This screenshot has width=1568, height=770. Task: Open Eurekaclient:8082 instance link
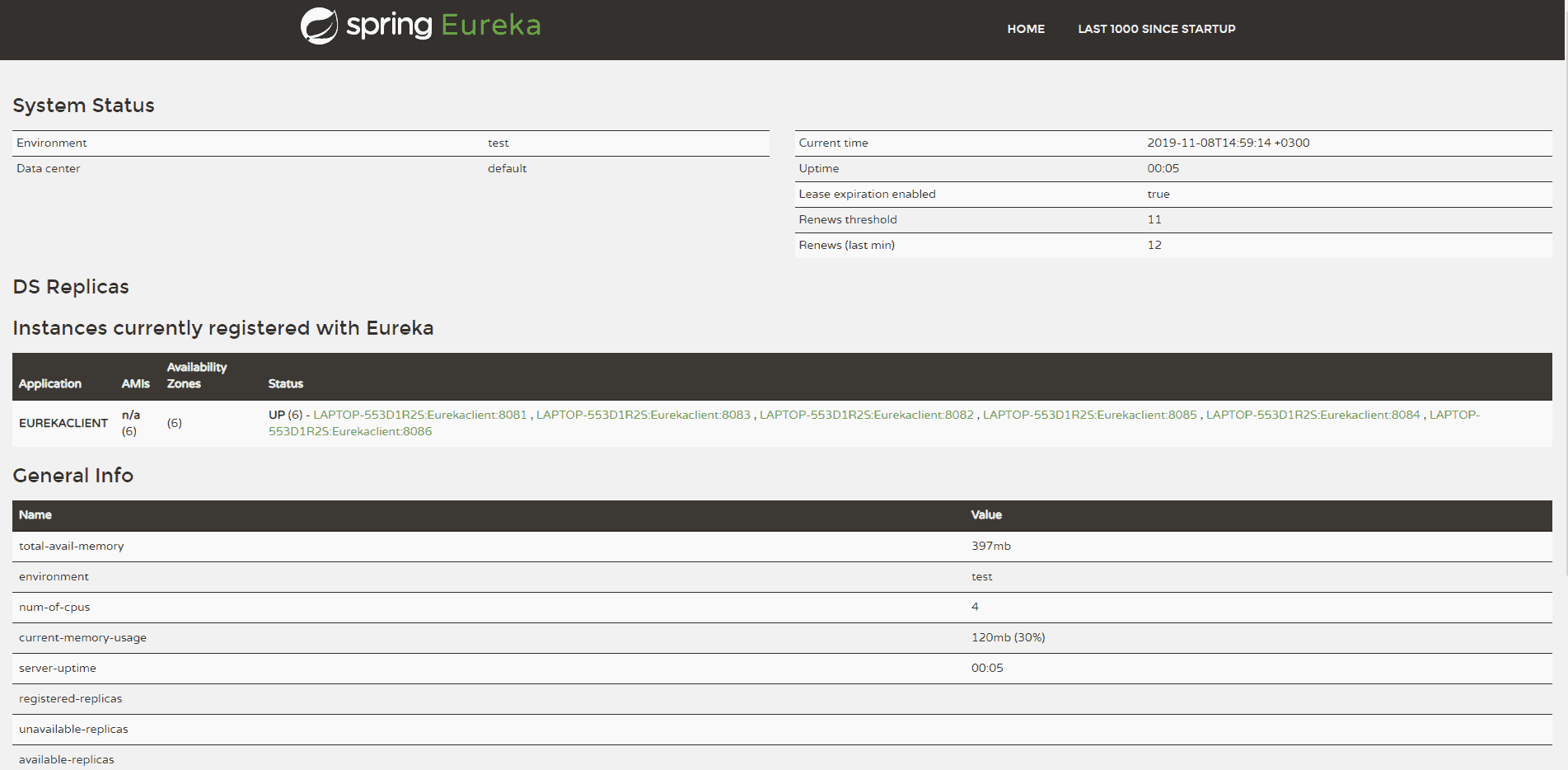pyautogui.click(x=867, y=415)
